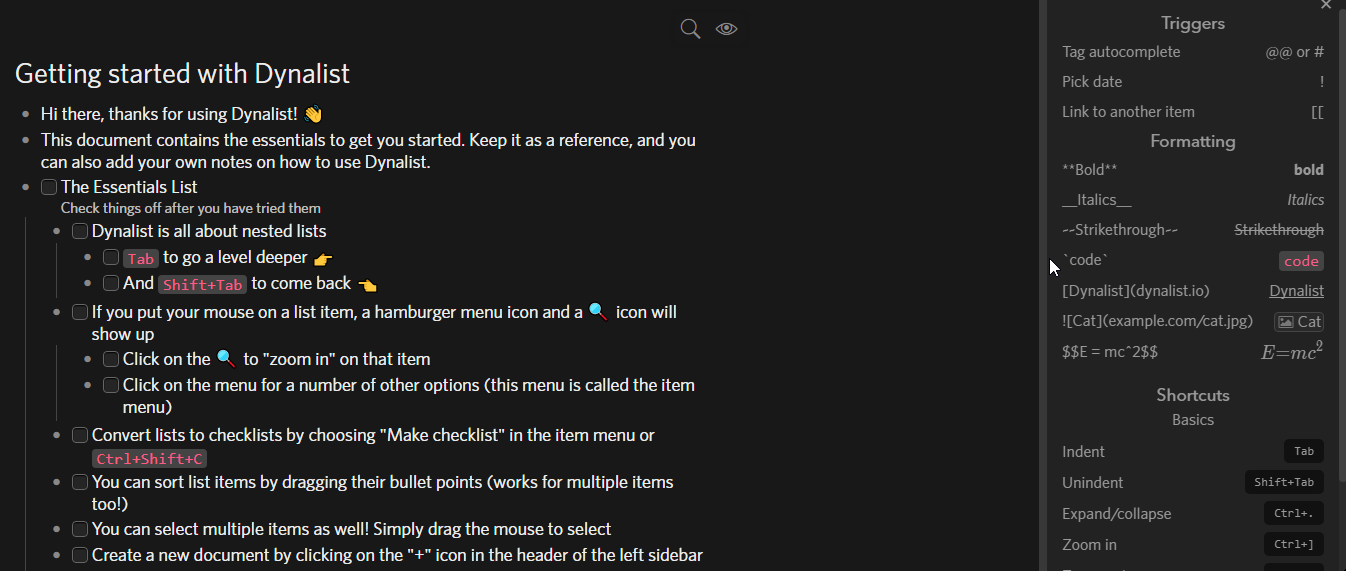Click bullet of 'Dynalist is all about nested lists'
Viewport: 1346px width, 571px height.
coord(57,231)
